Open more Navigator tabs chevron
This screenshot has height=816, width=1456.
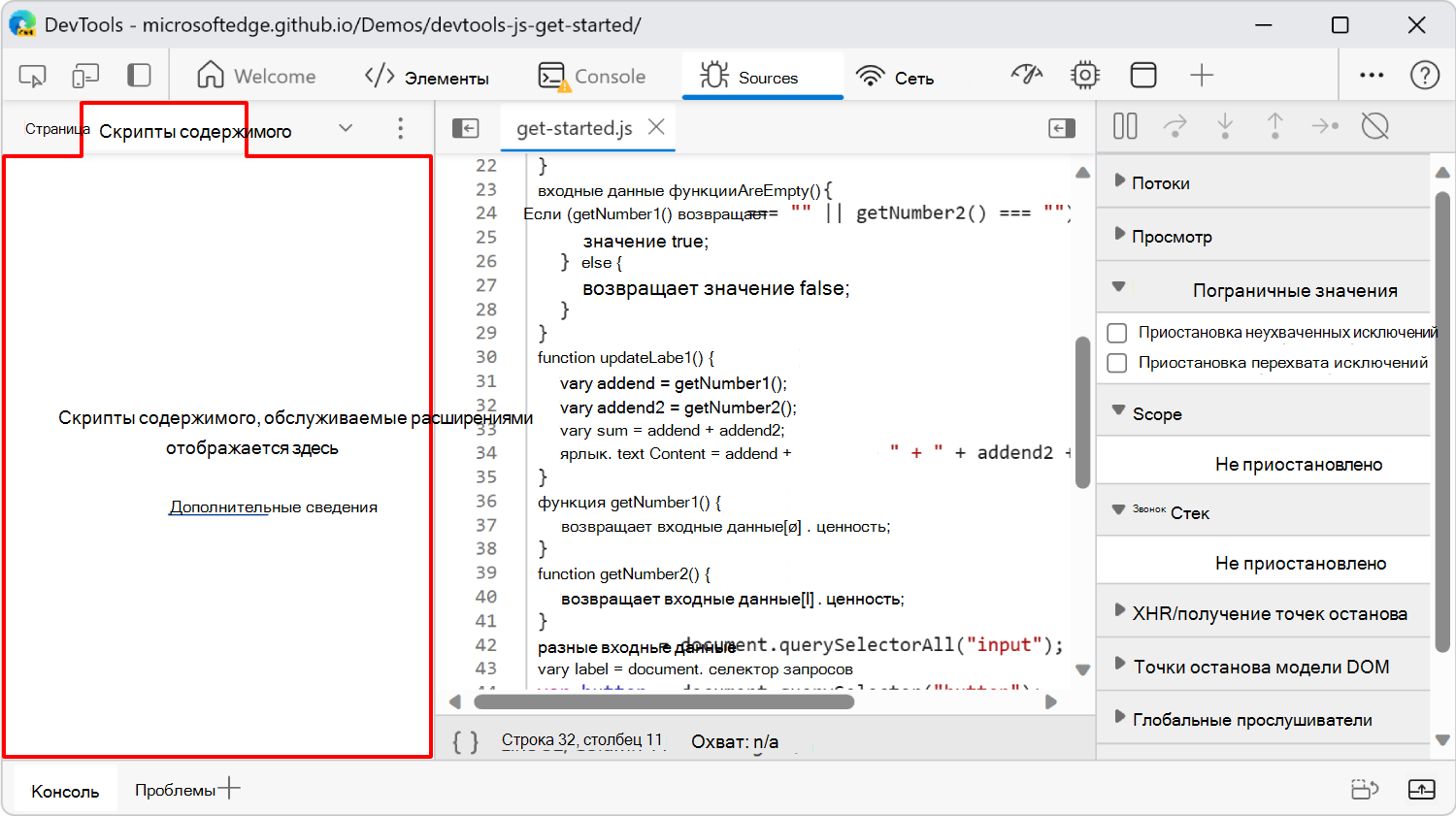(x=346, y=128)
